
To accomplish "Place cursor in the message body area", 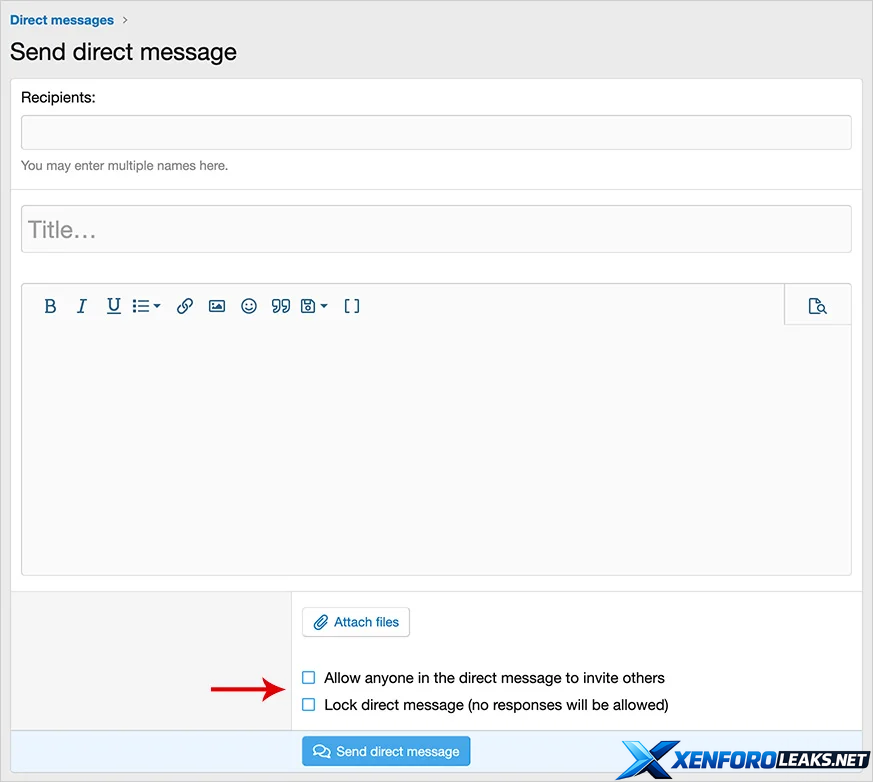I will [x=436, y=450].
